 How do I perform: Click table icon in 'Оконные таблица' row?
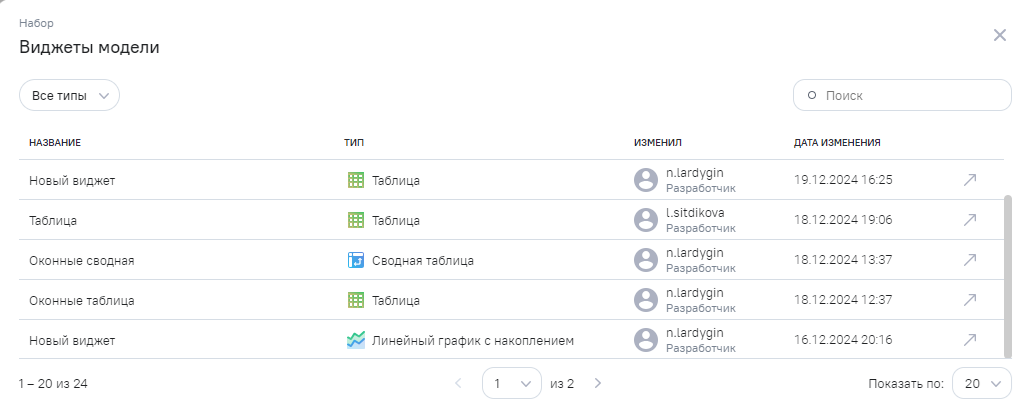point(355,300)
